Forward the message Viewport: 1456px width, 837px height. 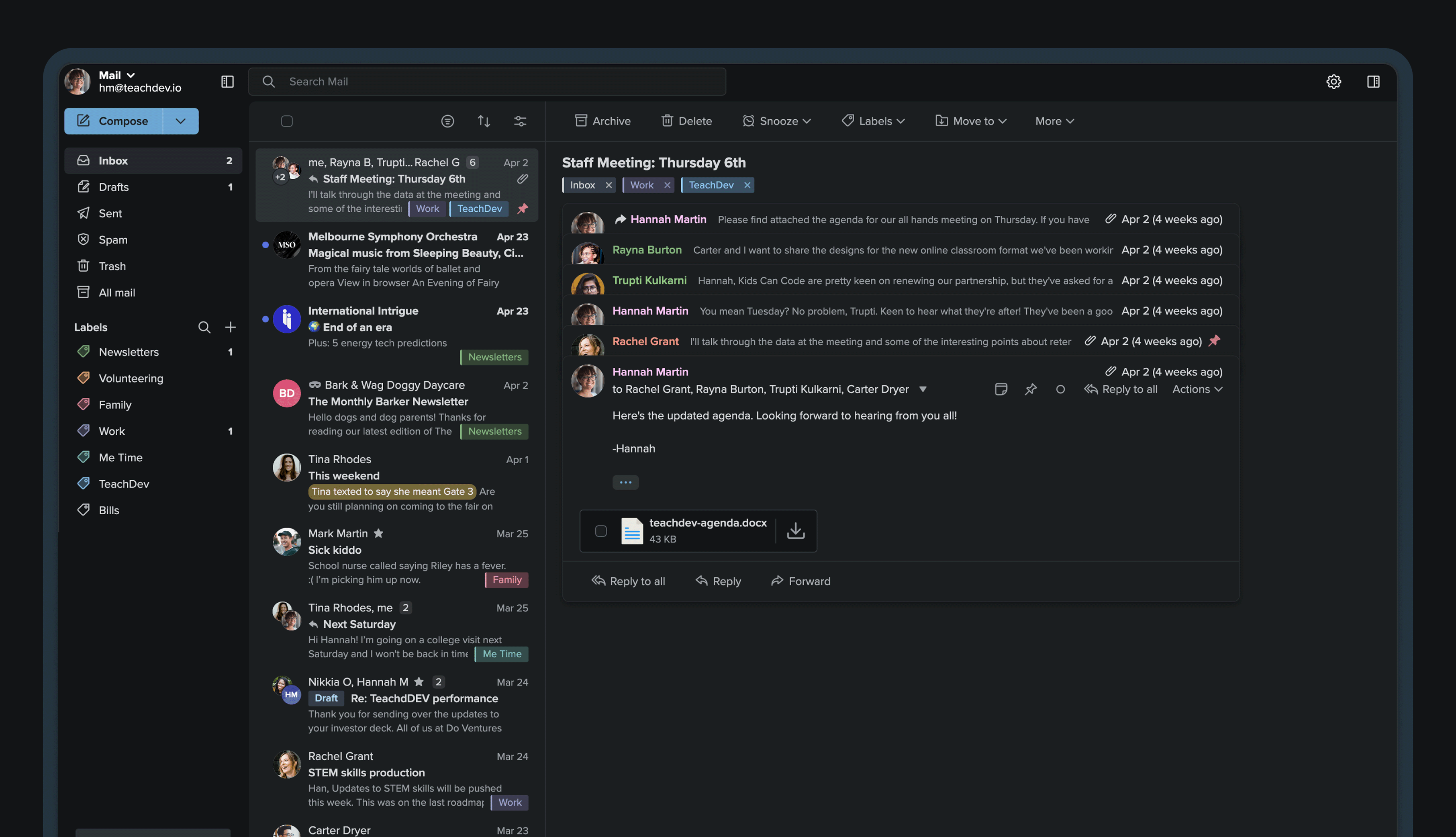coord(800,581)
